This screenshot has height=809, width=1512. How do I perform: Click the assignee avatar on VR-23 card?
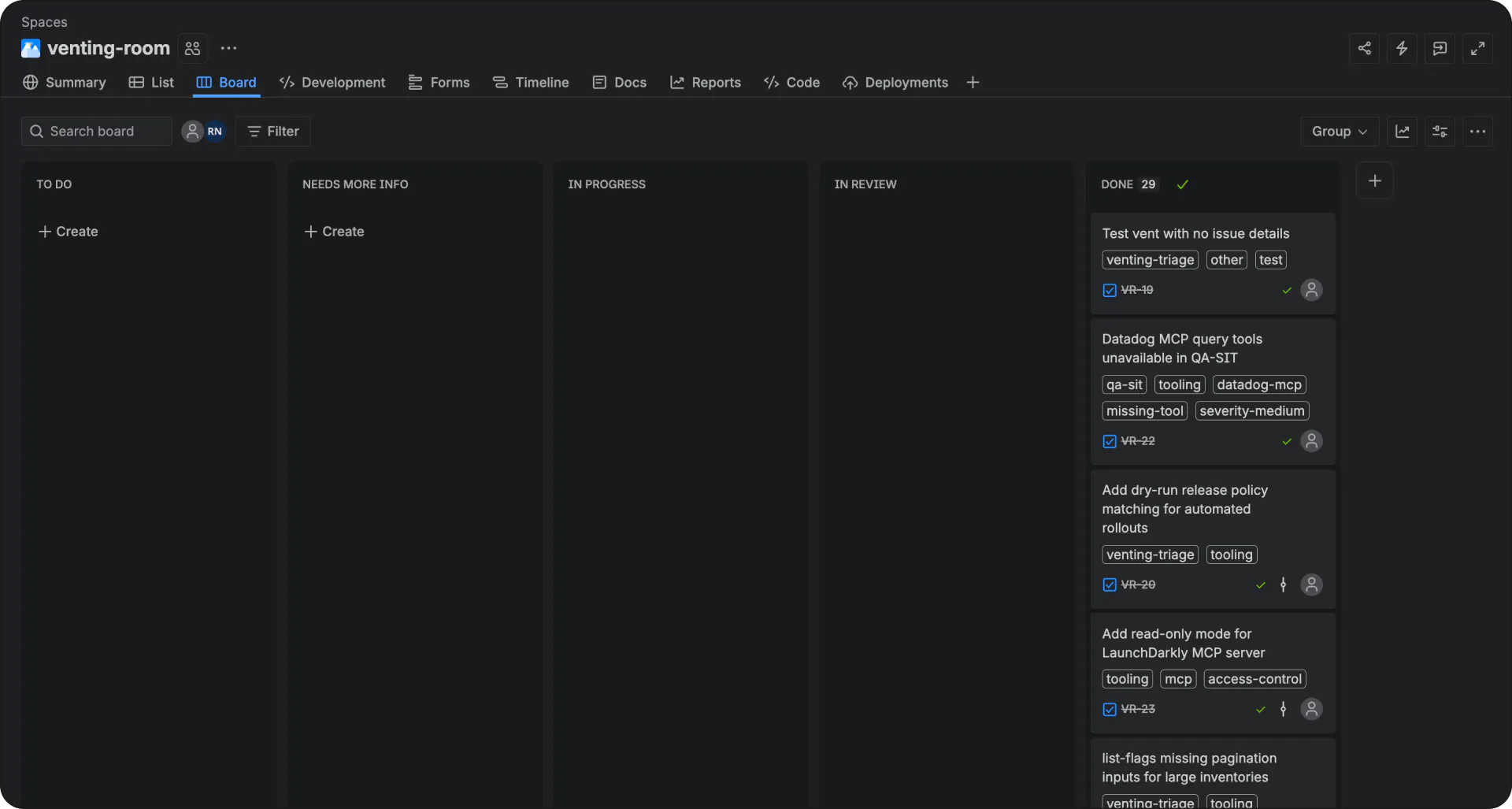1311,709
